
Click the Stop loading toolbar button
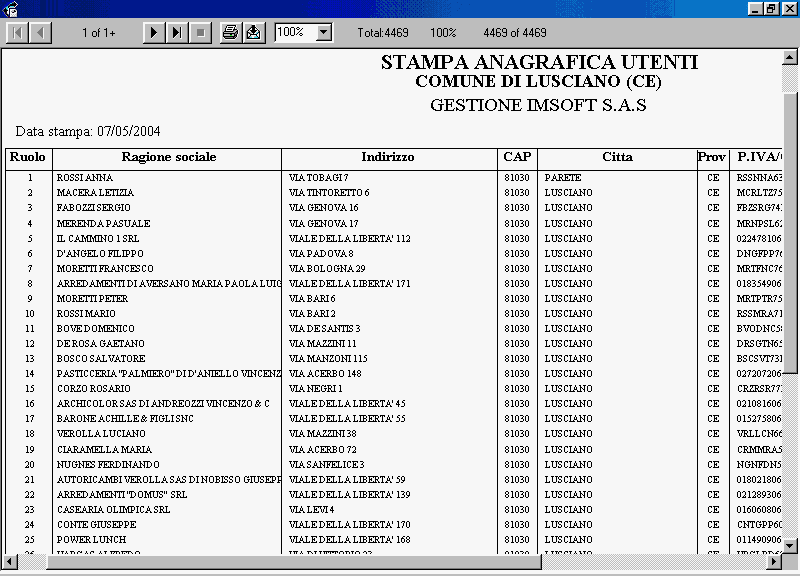[x=201, y=33]
